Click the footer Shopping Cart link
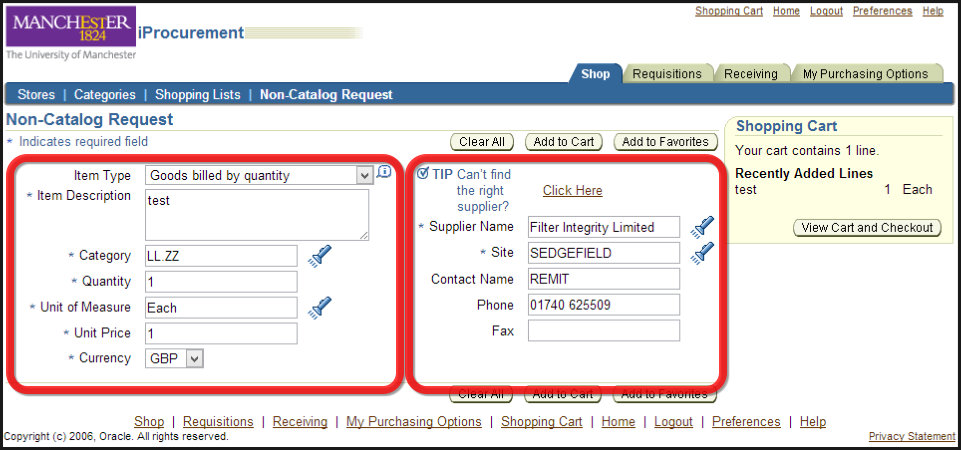This screenshot has height=450, width=961. click(542, 422)
